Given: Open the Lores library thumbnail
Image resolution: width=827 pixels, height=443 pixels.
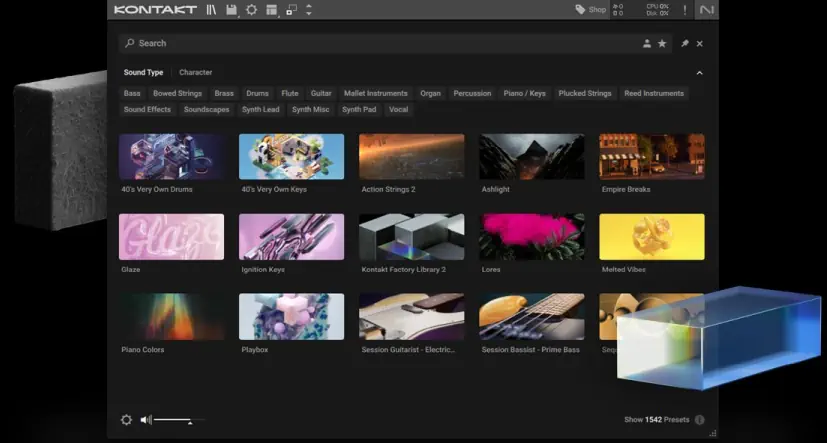Looking at the screenshot, I should point(532,237).
